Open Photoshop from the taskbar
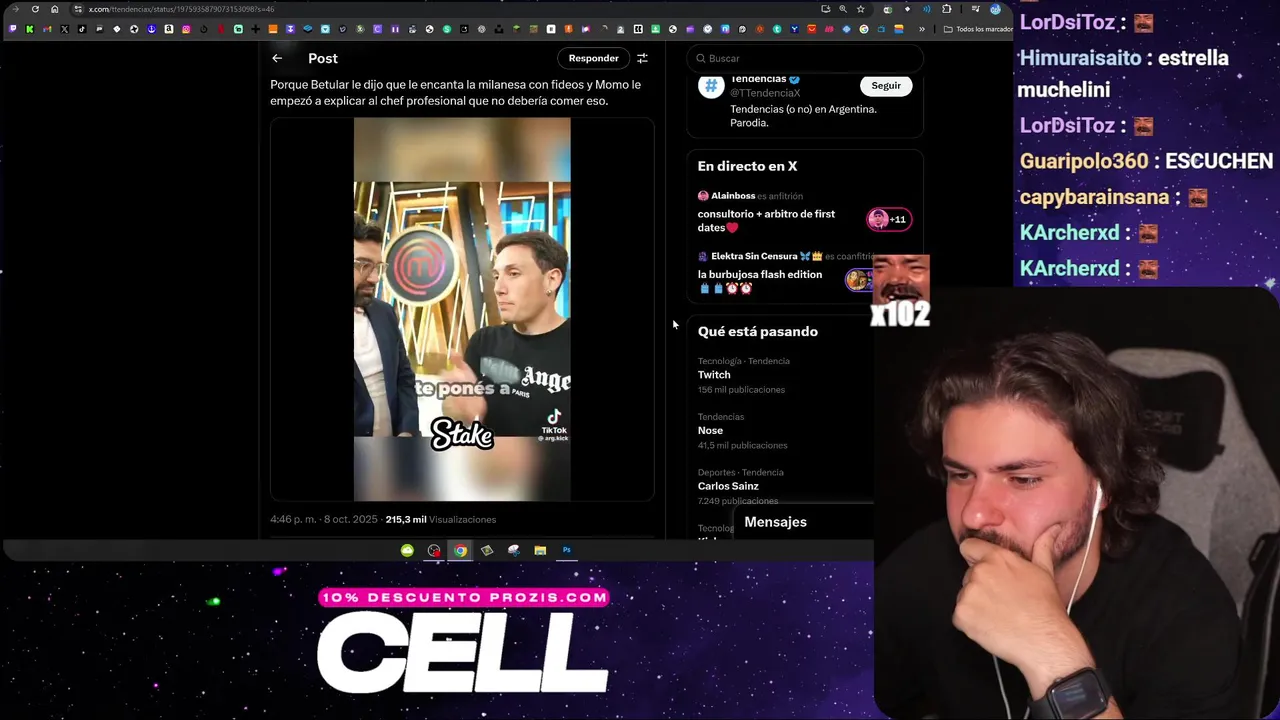1280x720 pixels. (566, 550)
